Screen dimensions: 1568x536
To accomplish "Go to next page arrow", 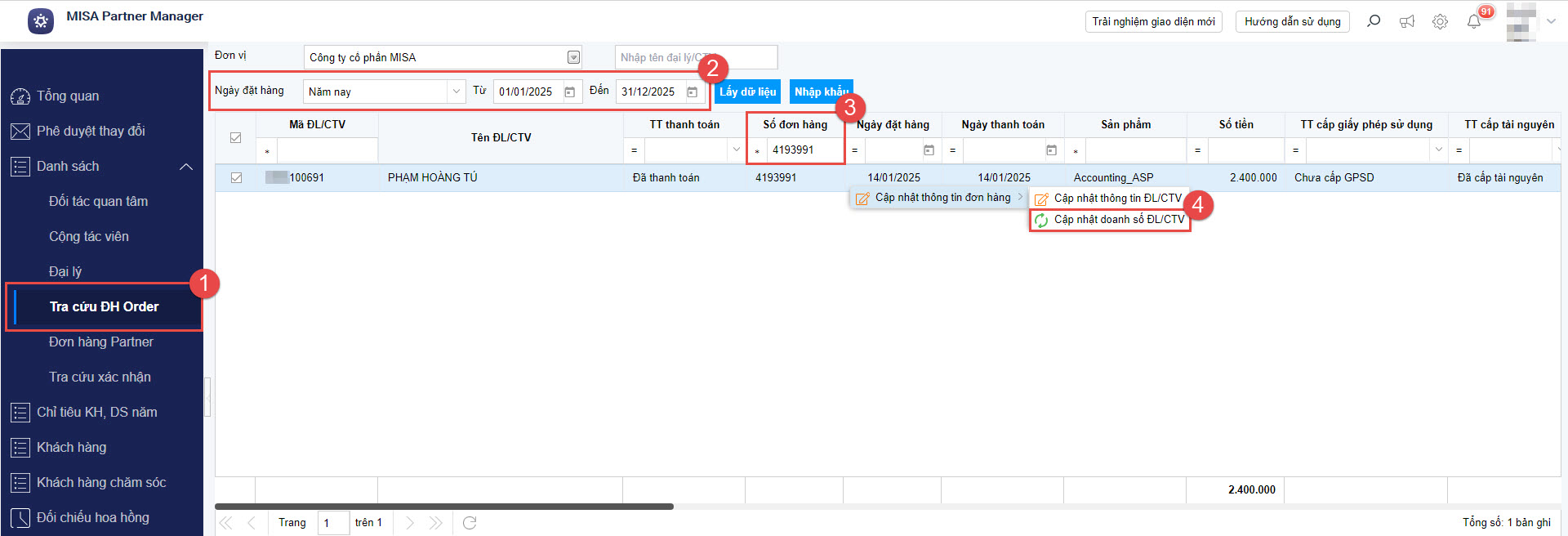I will (x=410, y=523).
